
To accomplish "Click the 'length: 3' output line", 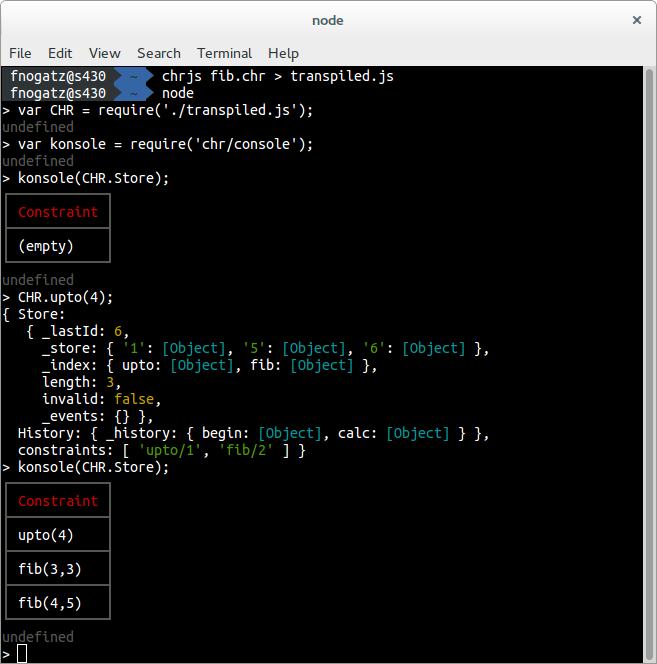I will (82, 382).
